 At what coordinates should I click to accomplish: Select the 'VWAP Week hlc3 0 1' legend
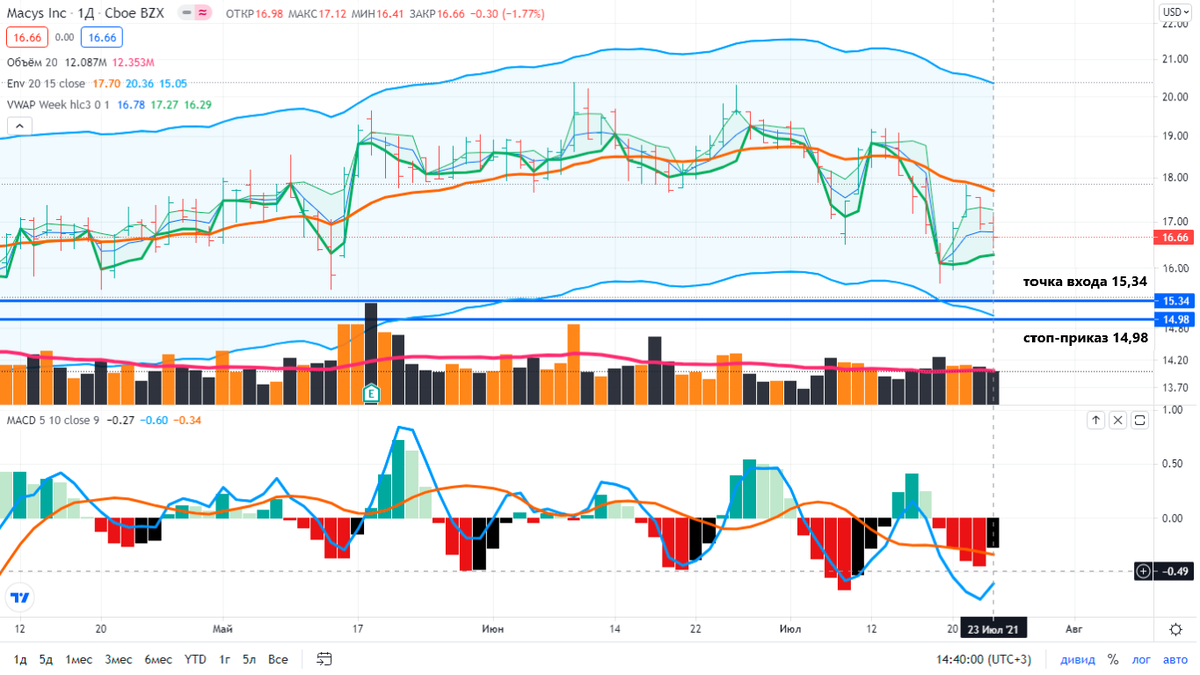point(57,103)
